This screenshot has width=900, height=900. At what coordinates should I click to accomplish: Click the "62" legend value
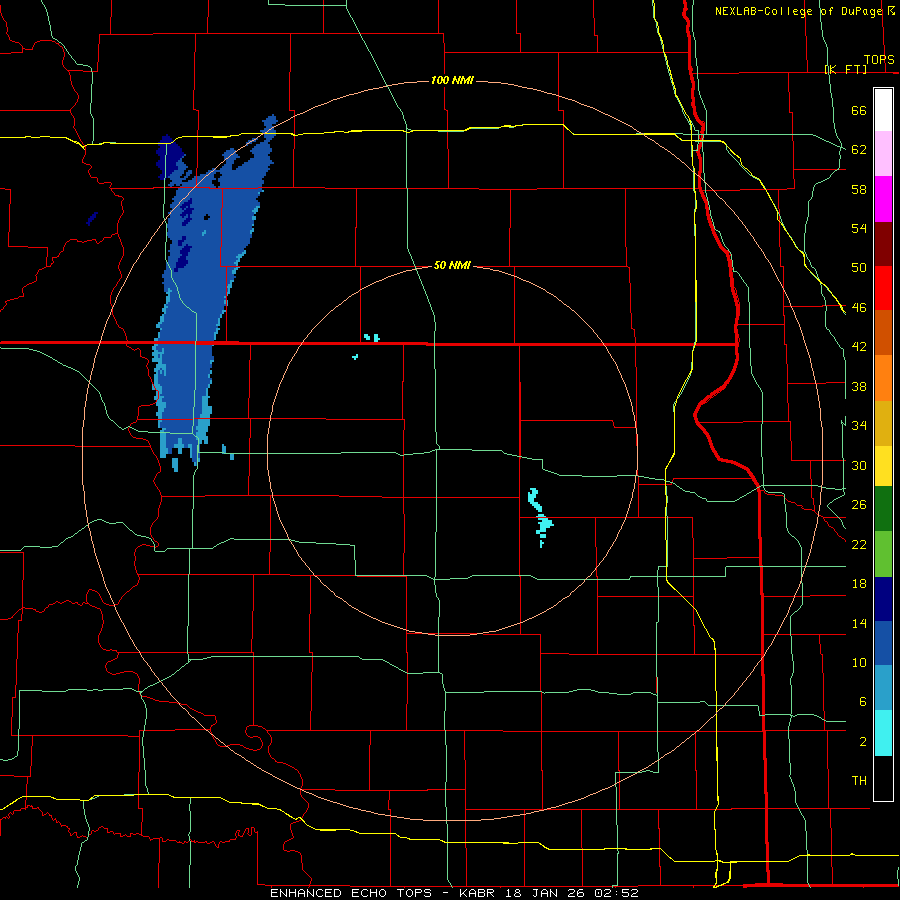point(859,150)
